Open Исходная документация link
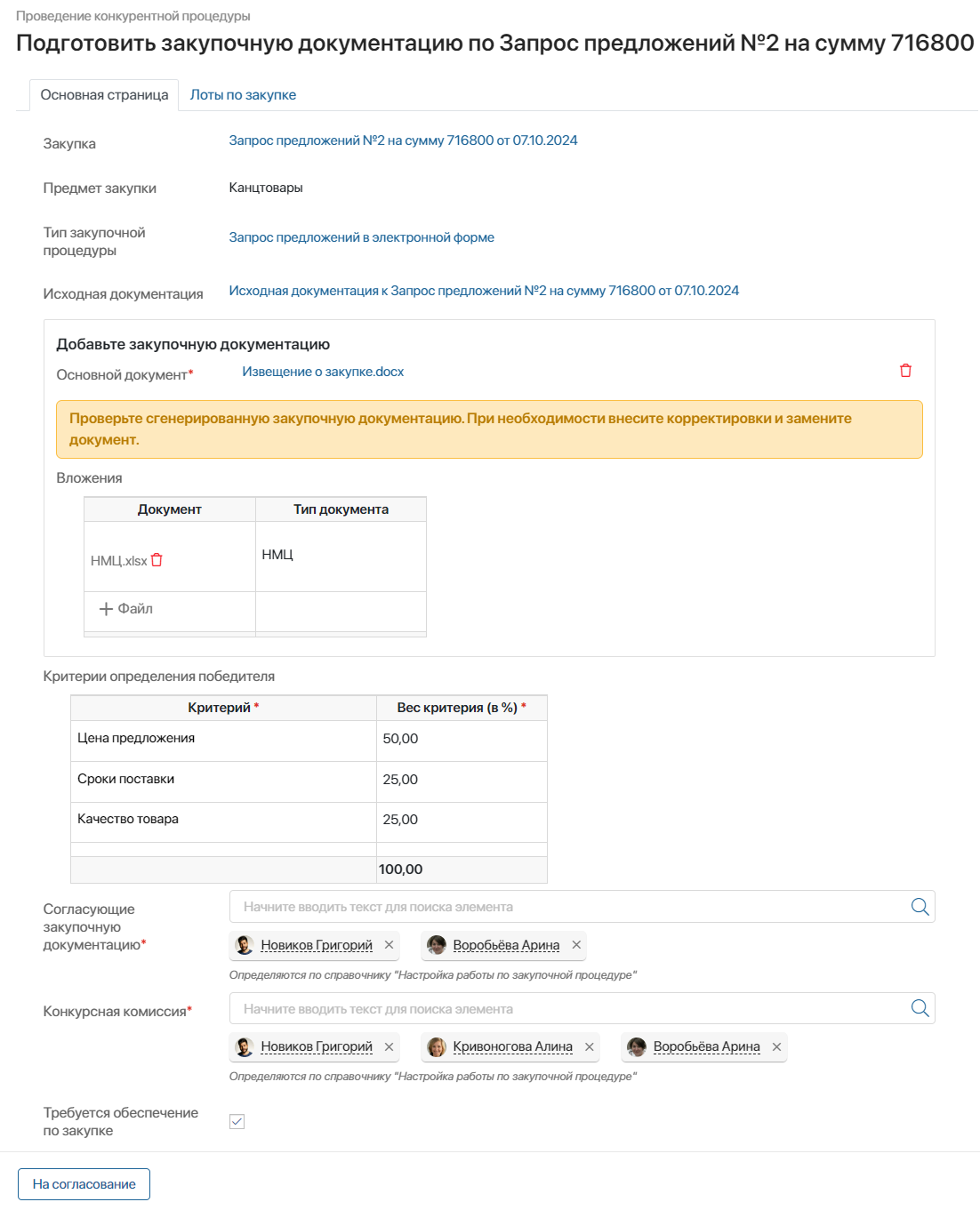The width and height of the screenshot is (980, 1210). point(484,290)
